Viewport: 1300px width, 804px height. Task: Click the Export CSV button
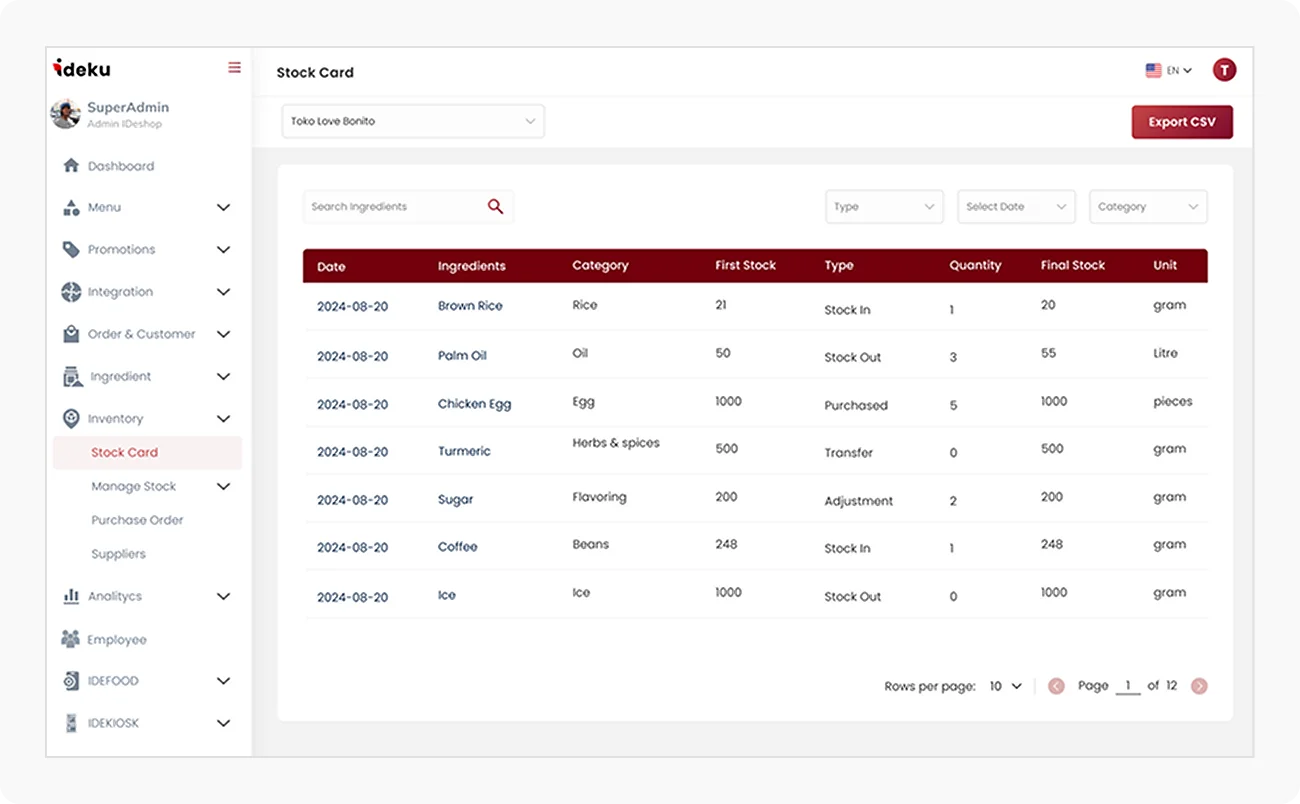[x=1182, y=122]
